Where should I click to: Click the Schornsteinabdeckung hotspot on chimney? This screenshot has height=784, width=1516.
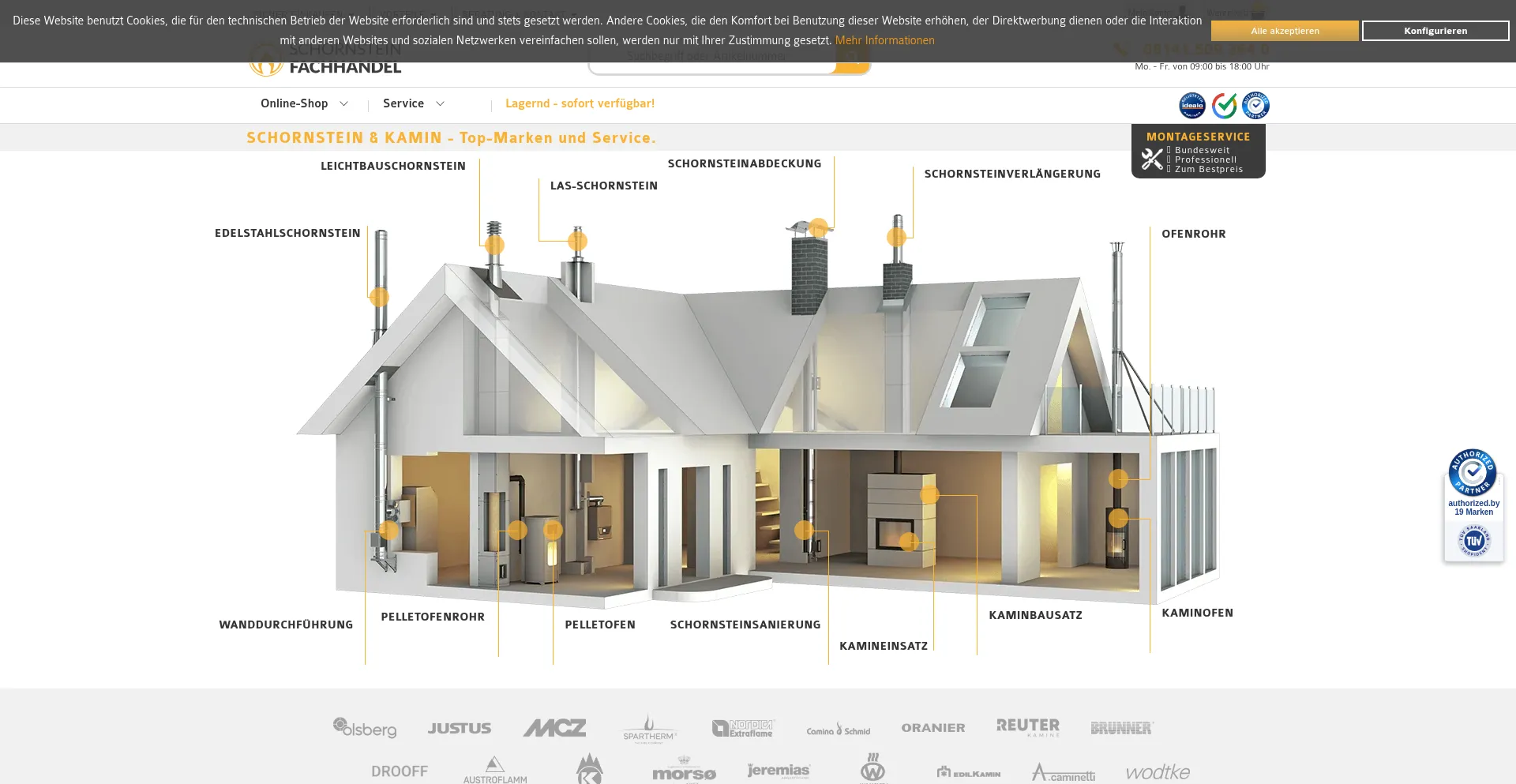pos(819,227)
